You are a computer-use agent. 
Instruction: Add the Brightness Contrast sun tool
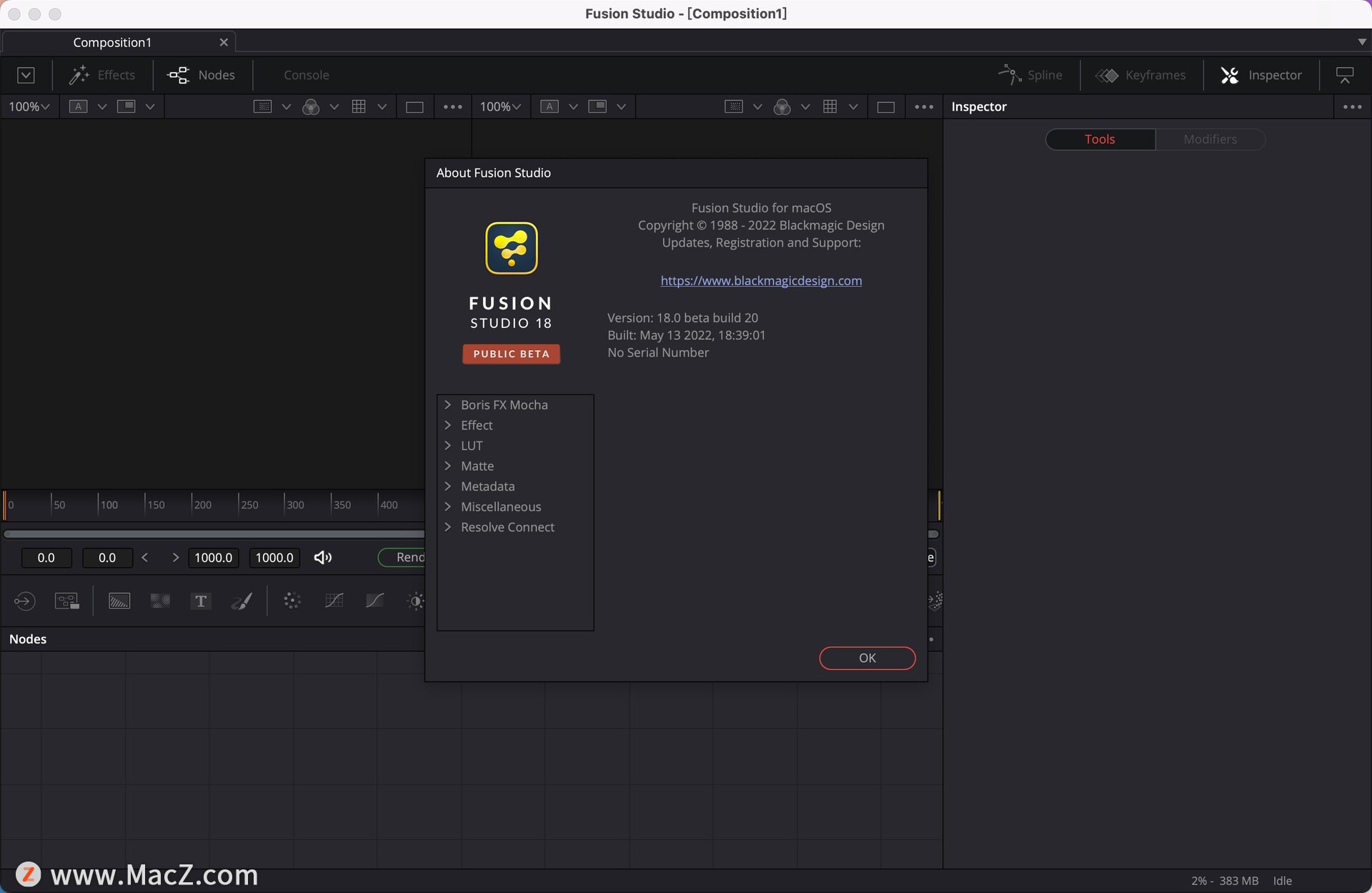[x=414, y=601]
